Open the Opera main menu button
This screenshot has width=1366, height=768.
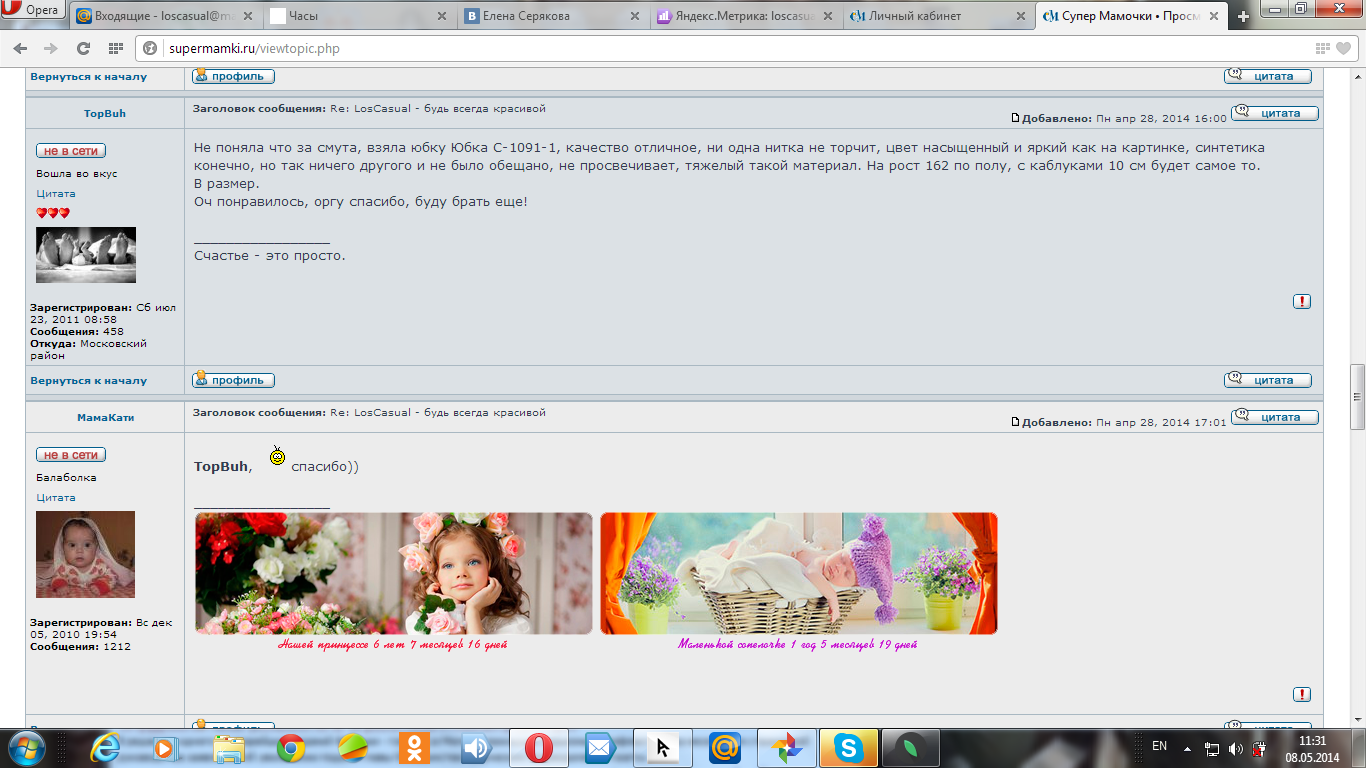tap(33, 11)
